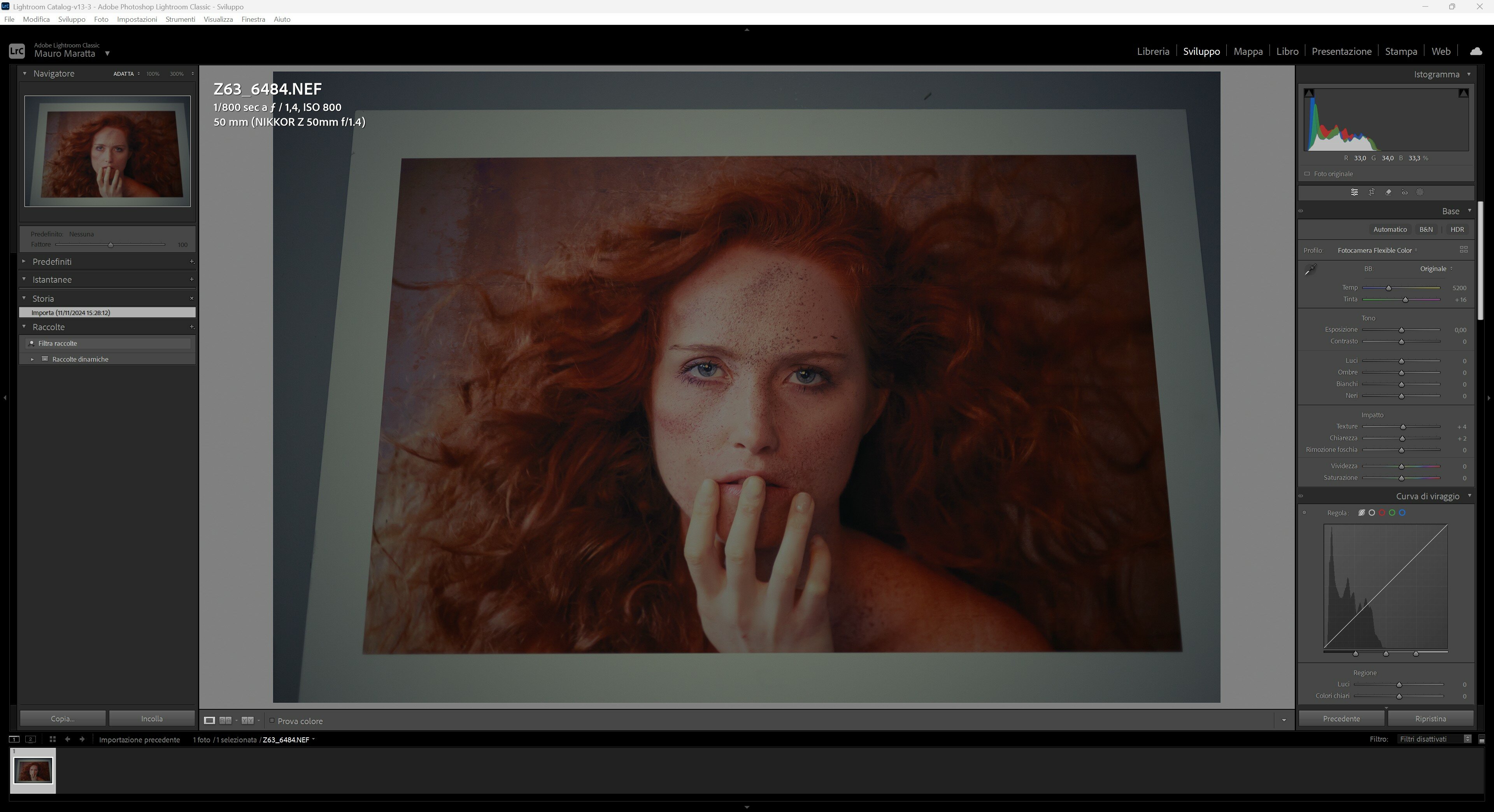Screen dimensions: 1494x812
Task: Switch to the Stampa module
Action: (x=1401, y=52)
